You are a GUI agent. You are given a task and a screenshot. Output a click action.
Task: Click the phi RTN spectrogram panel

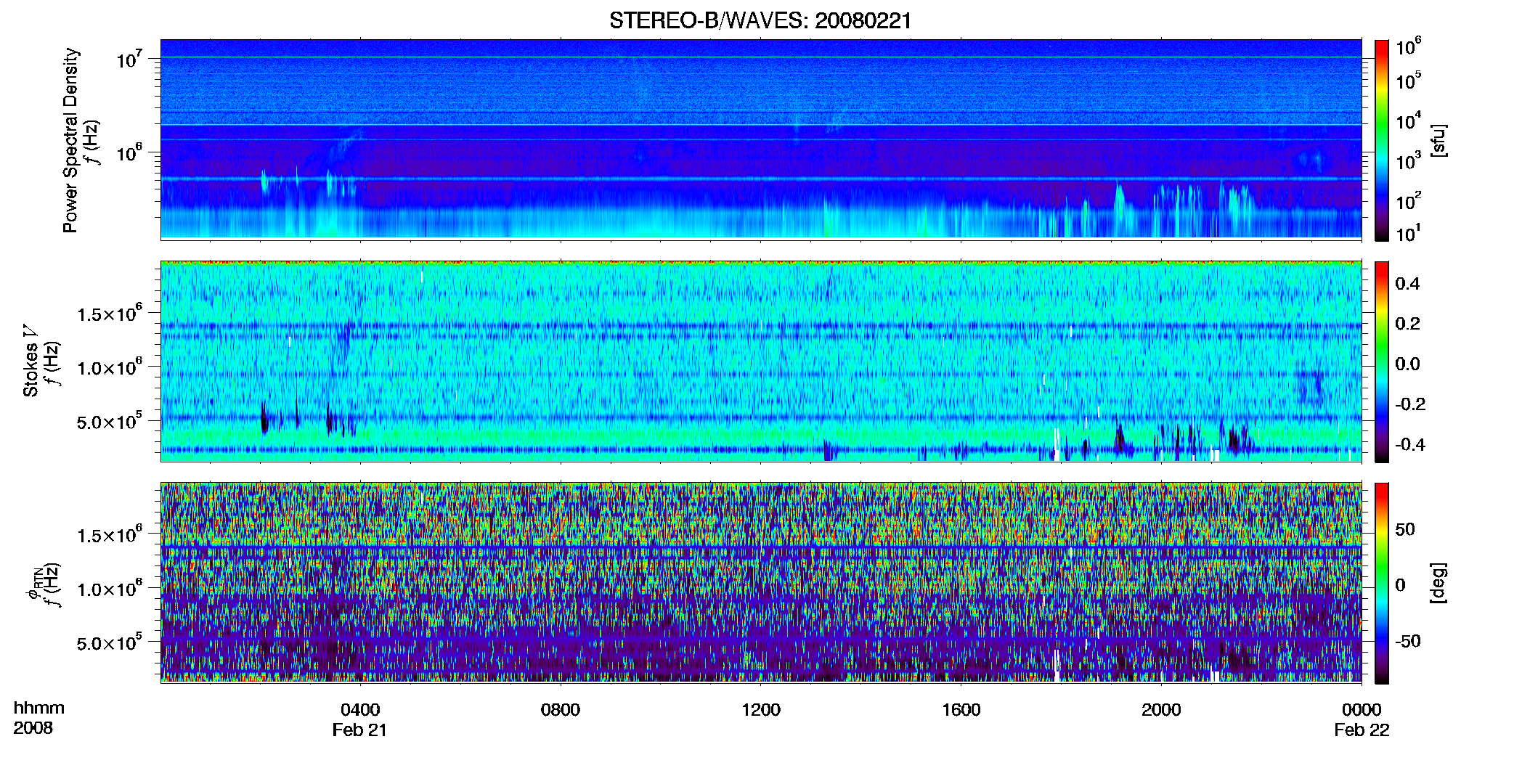[761, 582]
